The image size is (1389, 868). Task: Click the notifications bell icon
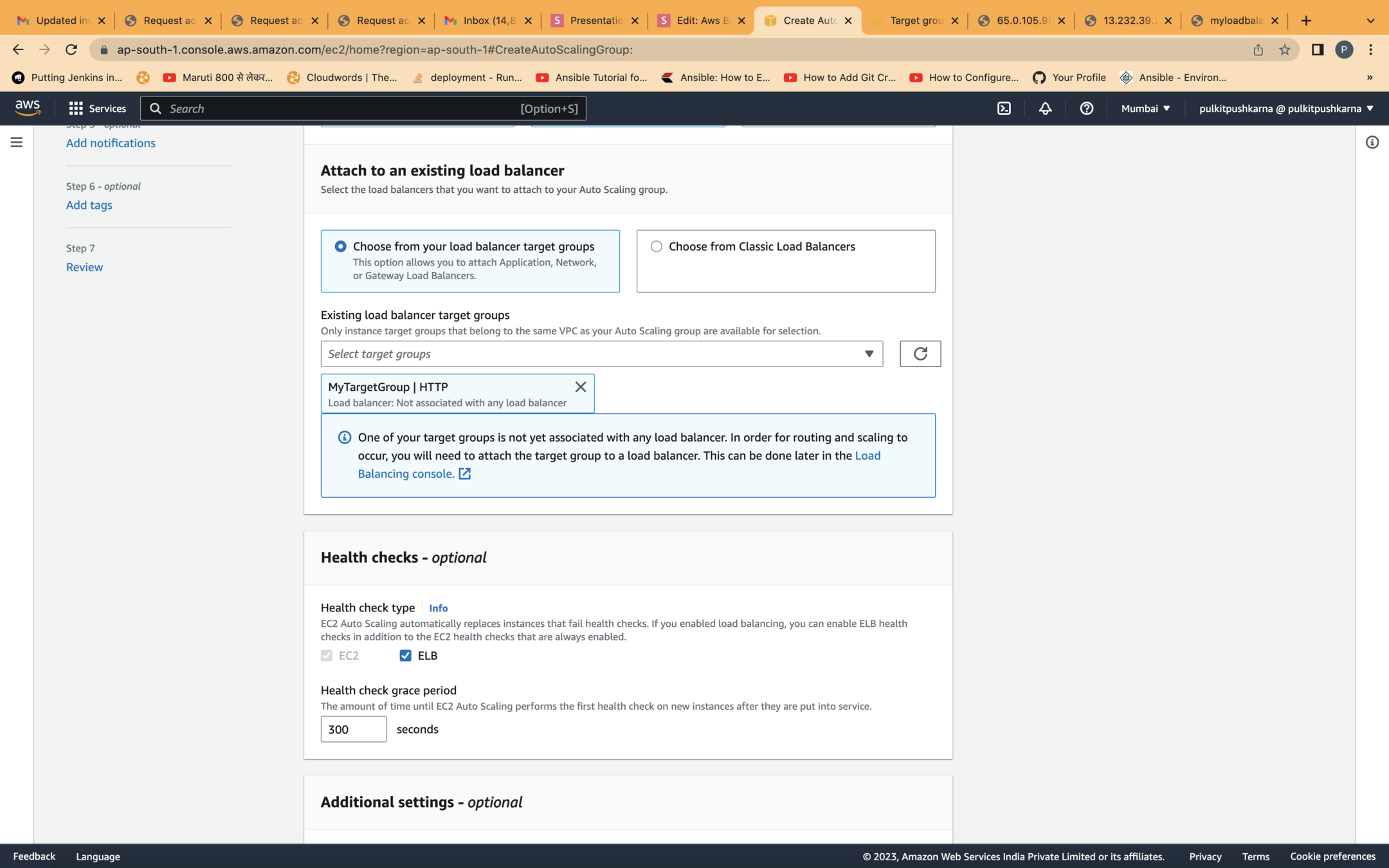click(x=1045, y=108)
